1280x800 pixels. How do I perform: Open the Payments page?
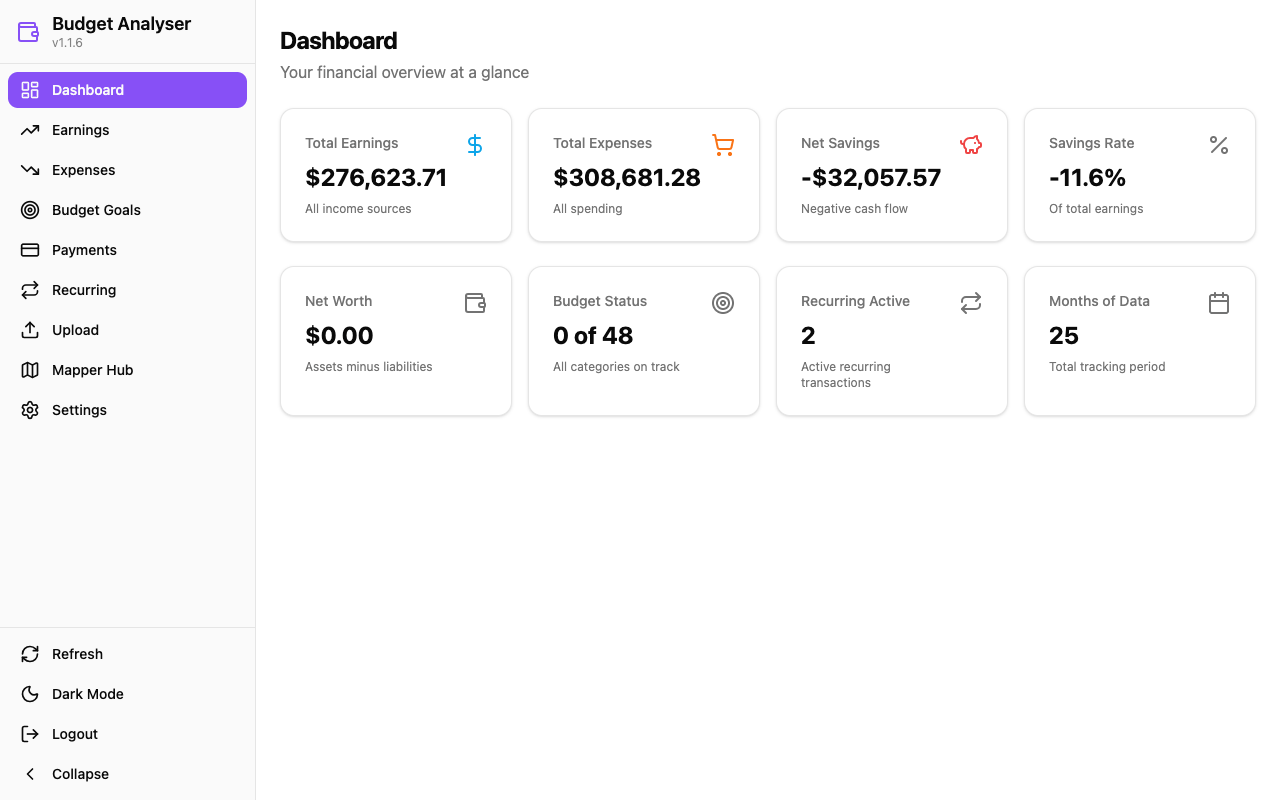[x=85, y=250]
